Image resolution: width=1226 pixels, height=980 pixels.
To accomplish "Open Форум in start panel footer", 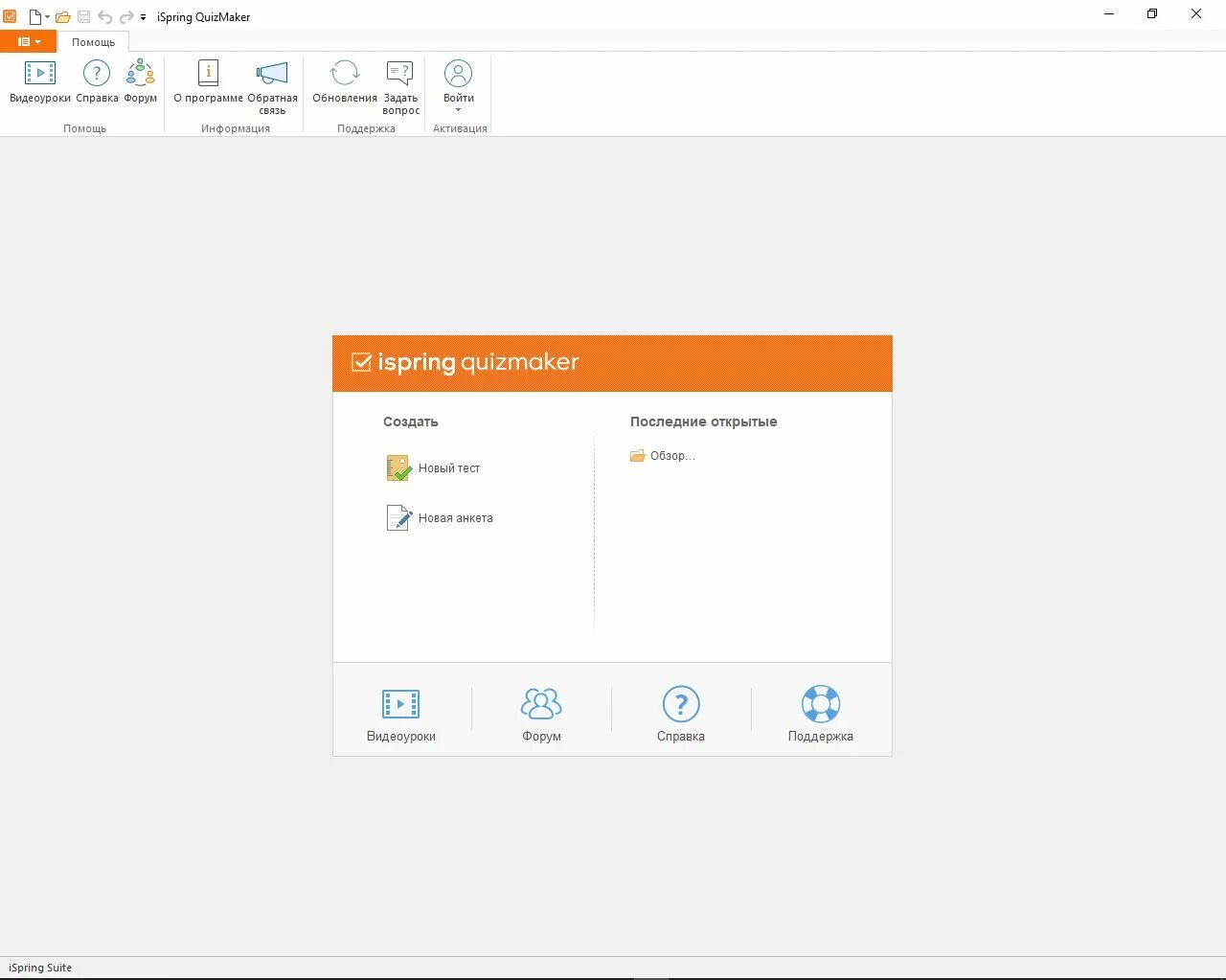I will (541, 715).
